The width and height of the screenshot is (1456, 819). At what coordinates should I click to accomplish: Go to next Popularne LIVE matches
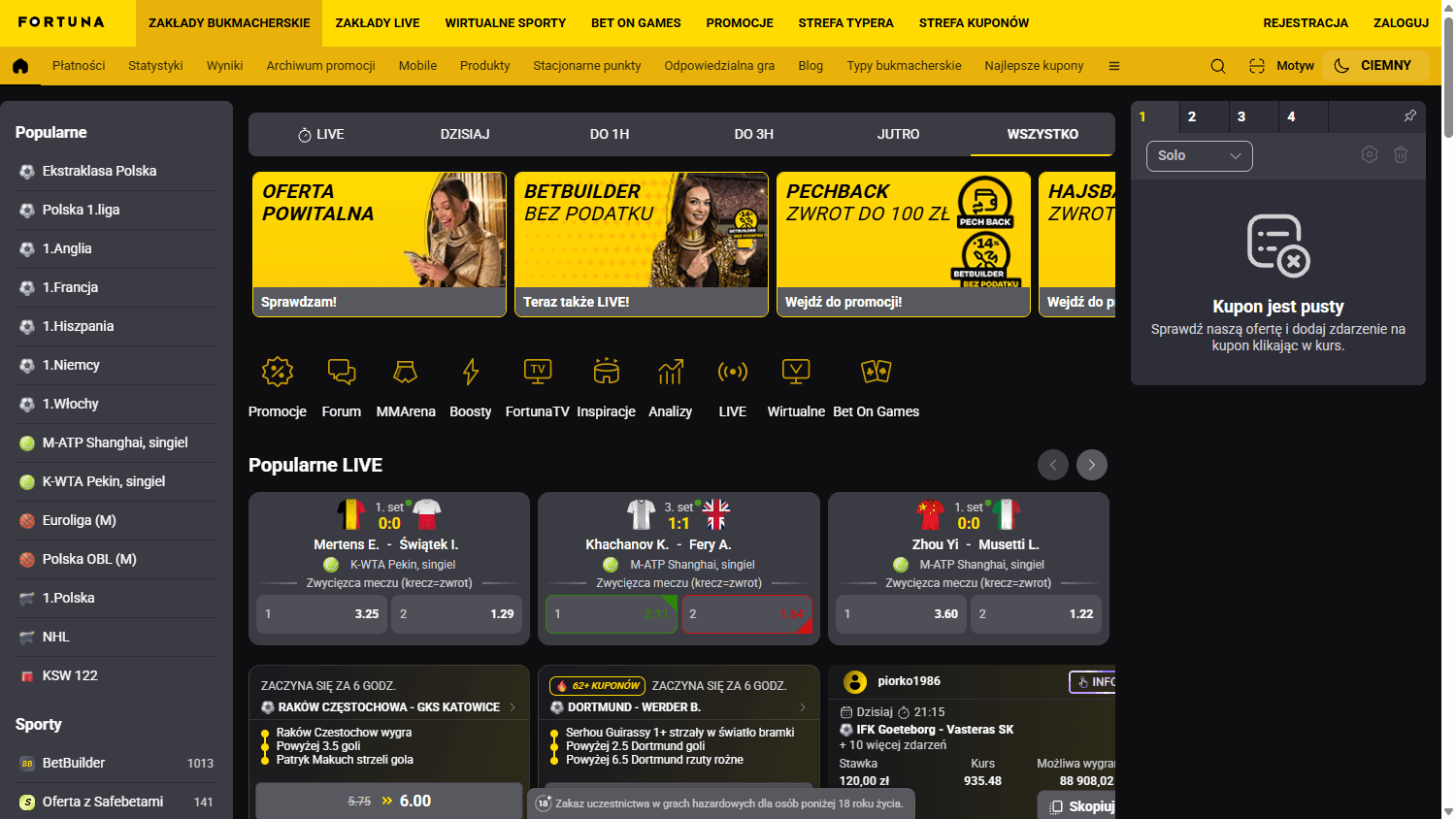[x=1092, y=465]
